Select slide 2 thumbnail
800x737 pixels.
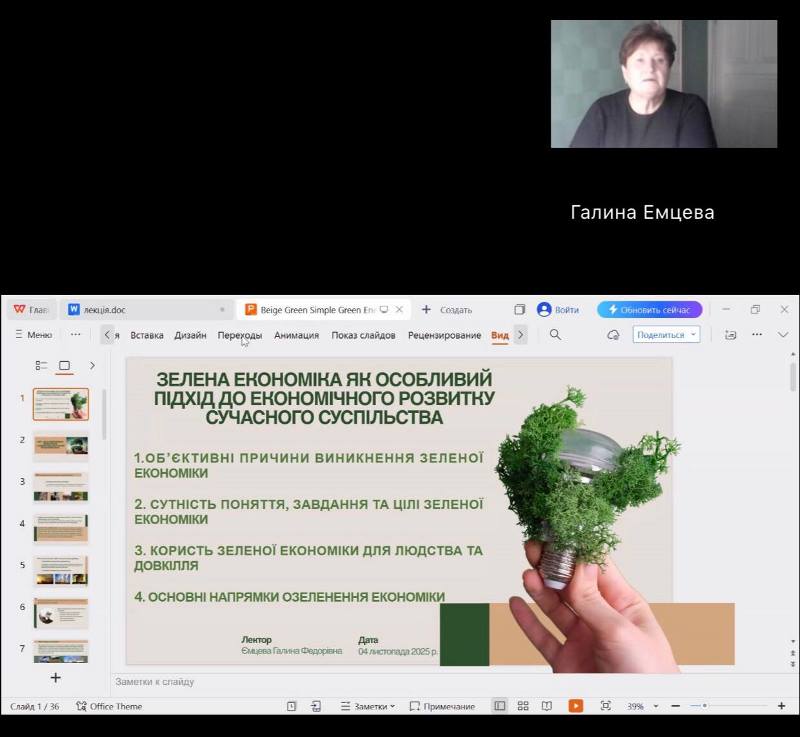(61, 446)
